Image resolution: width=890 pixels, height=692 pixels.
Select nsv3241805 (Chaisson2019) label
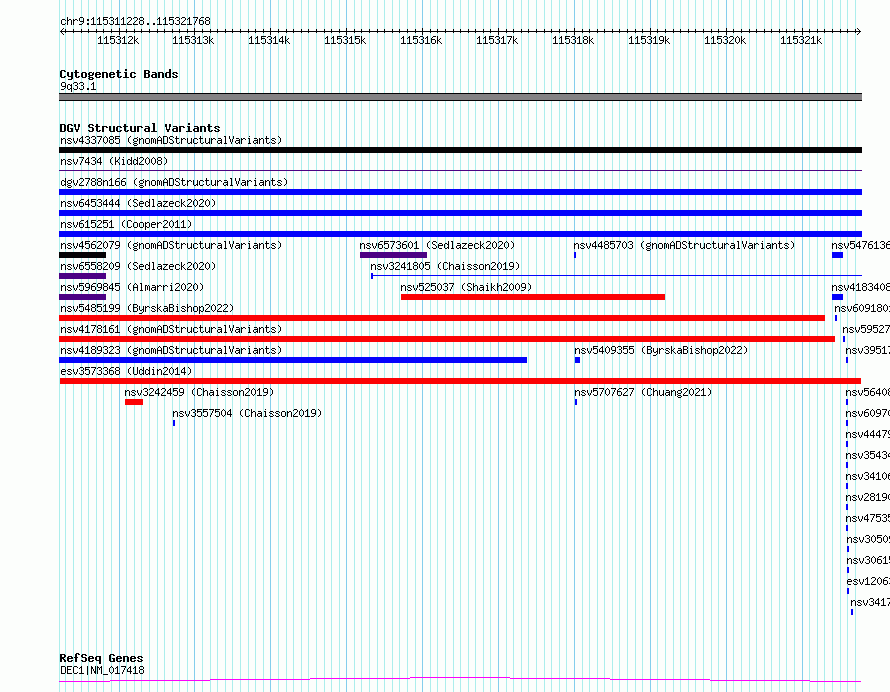click(445, 266)
